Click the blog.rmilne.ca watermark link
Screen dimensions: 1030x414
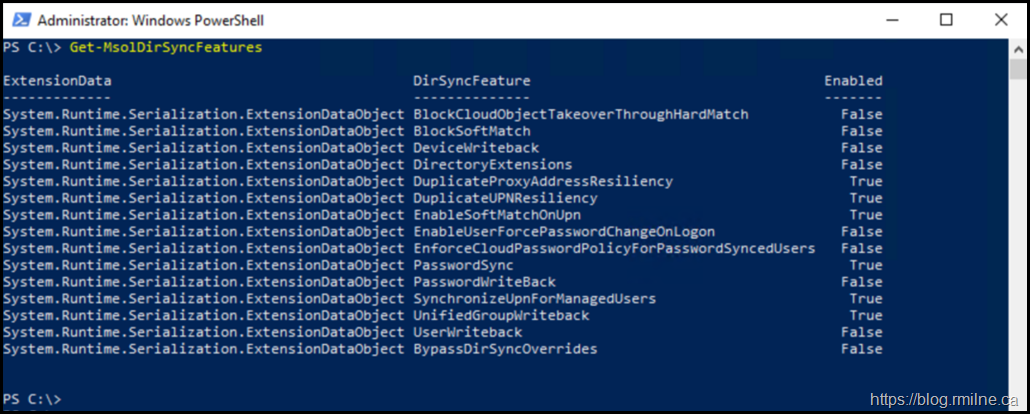(946, 399)
